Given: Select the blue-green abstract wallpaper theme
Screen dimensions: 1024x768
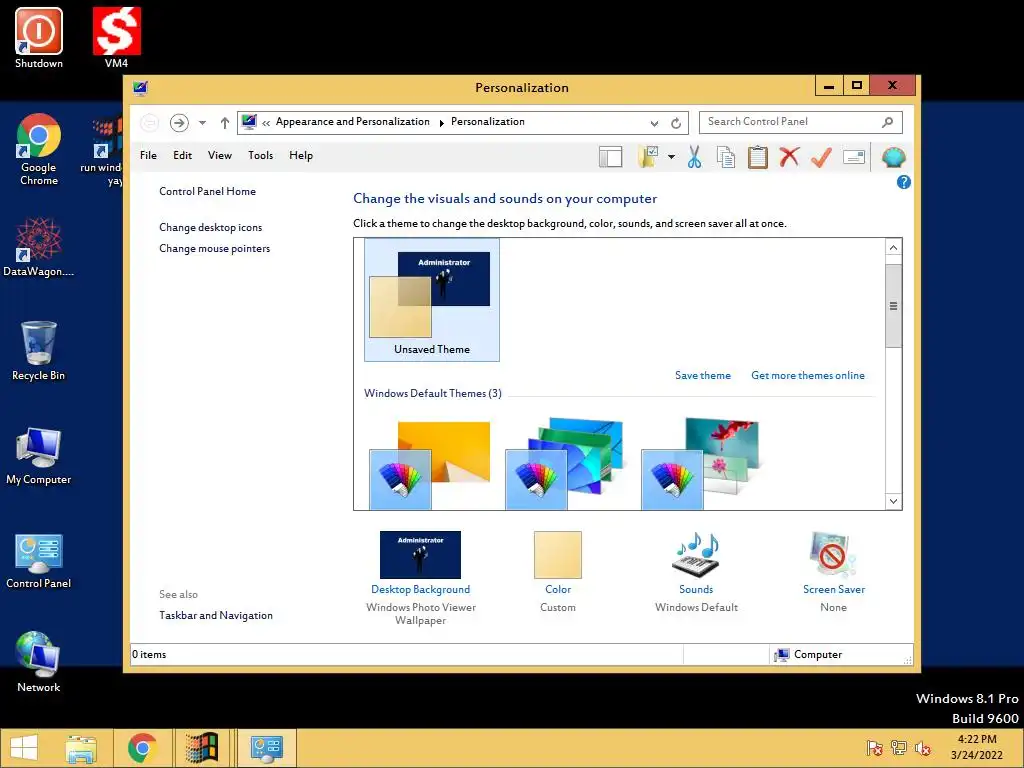Looking at the screenshot, I should 565,464.
